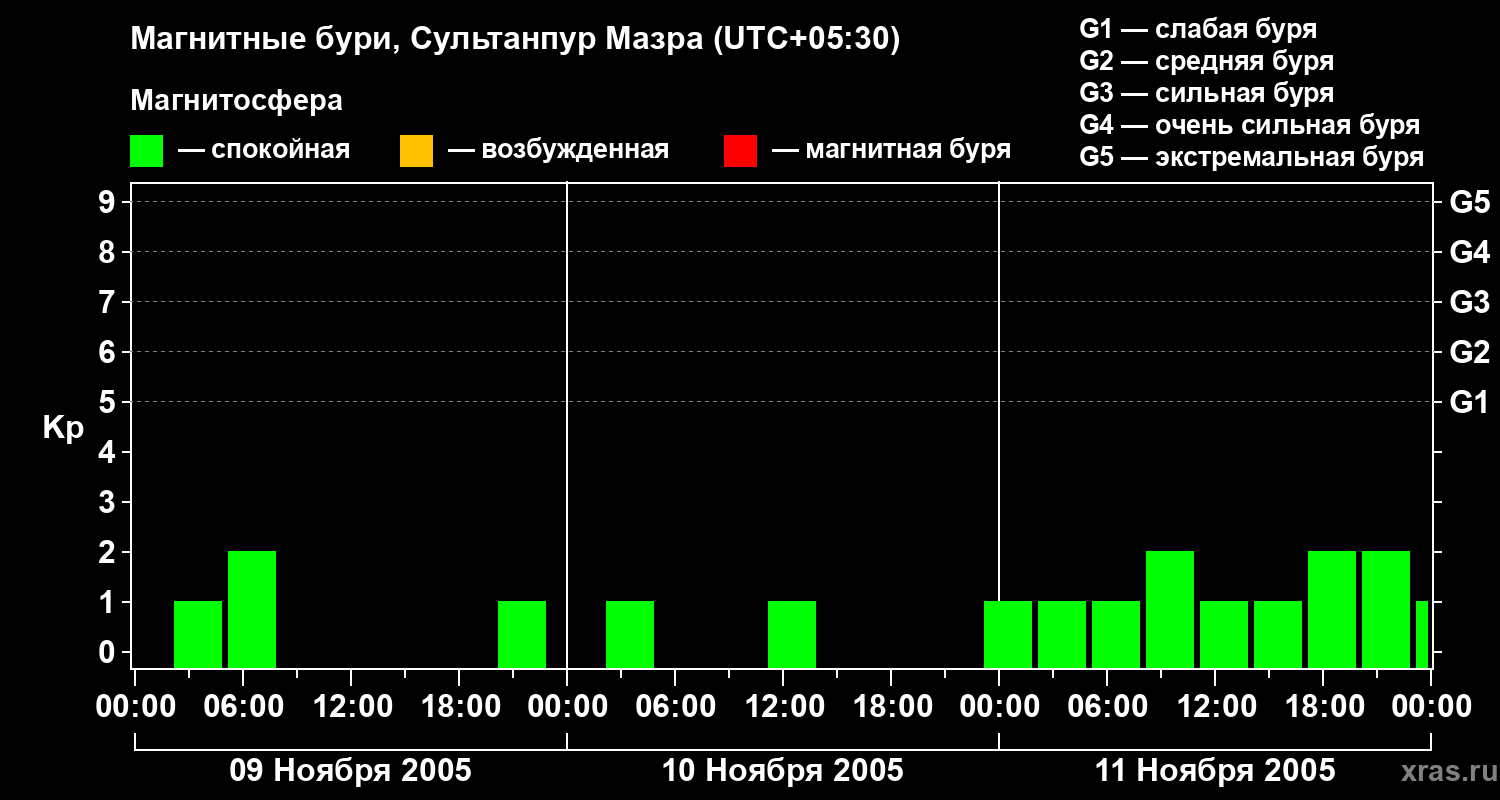Select the Kp 2 bar on 09 November

pyautogui.click(x=252, y=609)
